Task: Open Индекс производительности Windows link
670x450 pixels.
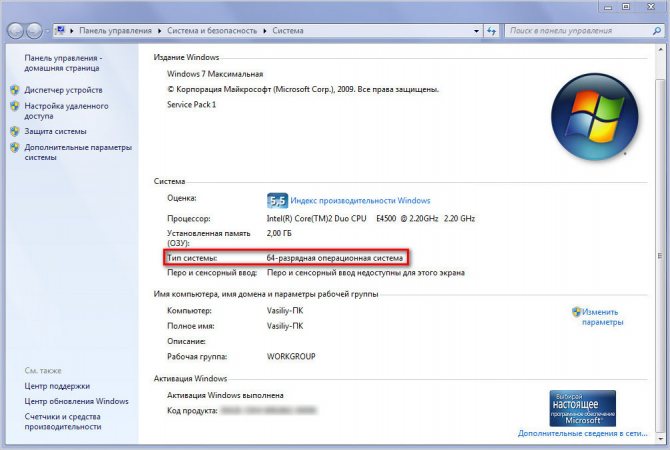Action: pos(360,200)
